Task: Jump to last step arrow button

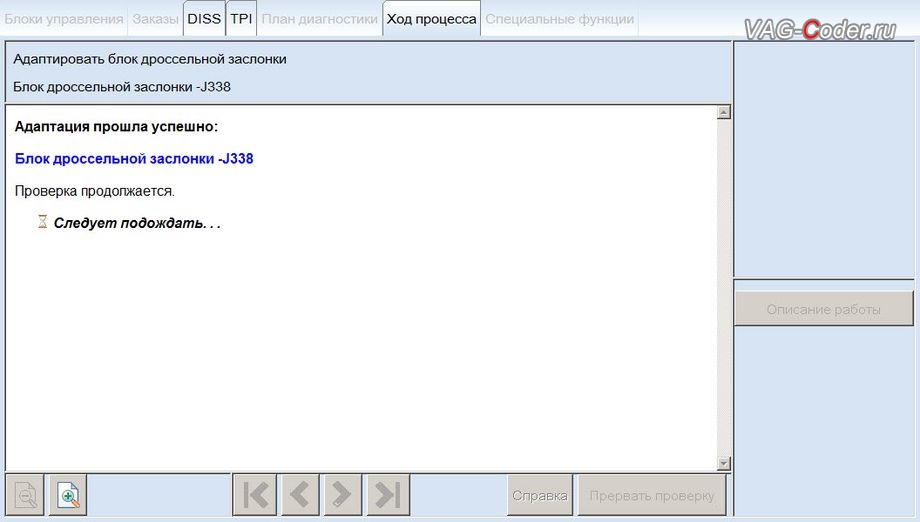Action: [387, 495]
